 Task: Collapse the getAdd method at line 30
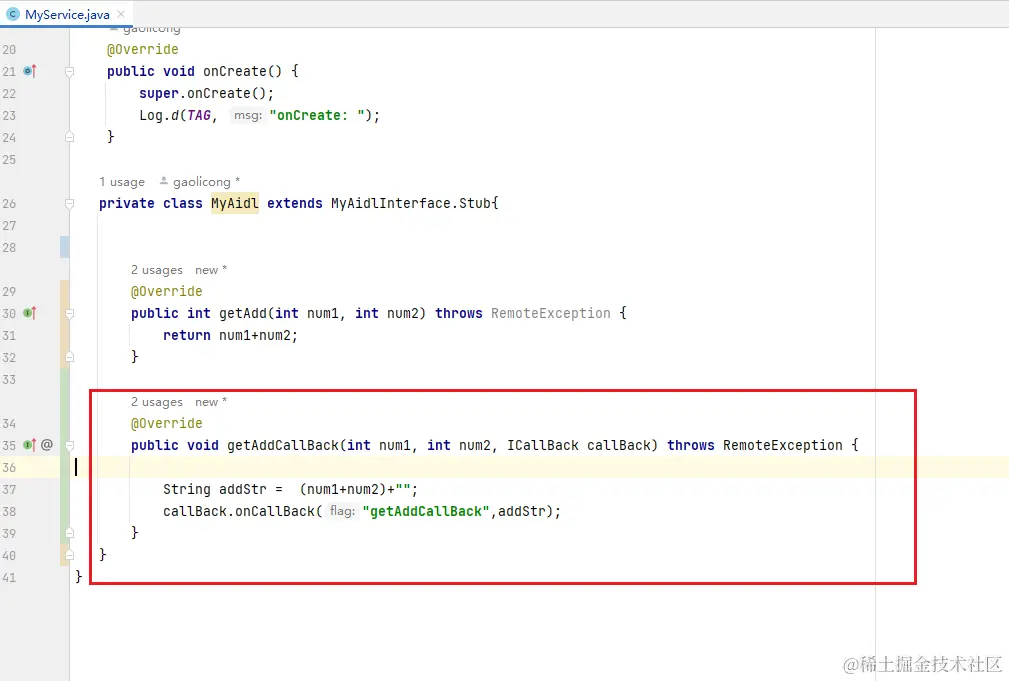69,313
